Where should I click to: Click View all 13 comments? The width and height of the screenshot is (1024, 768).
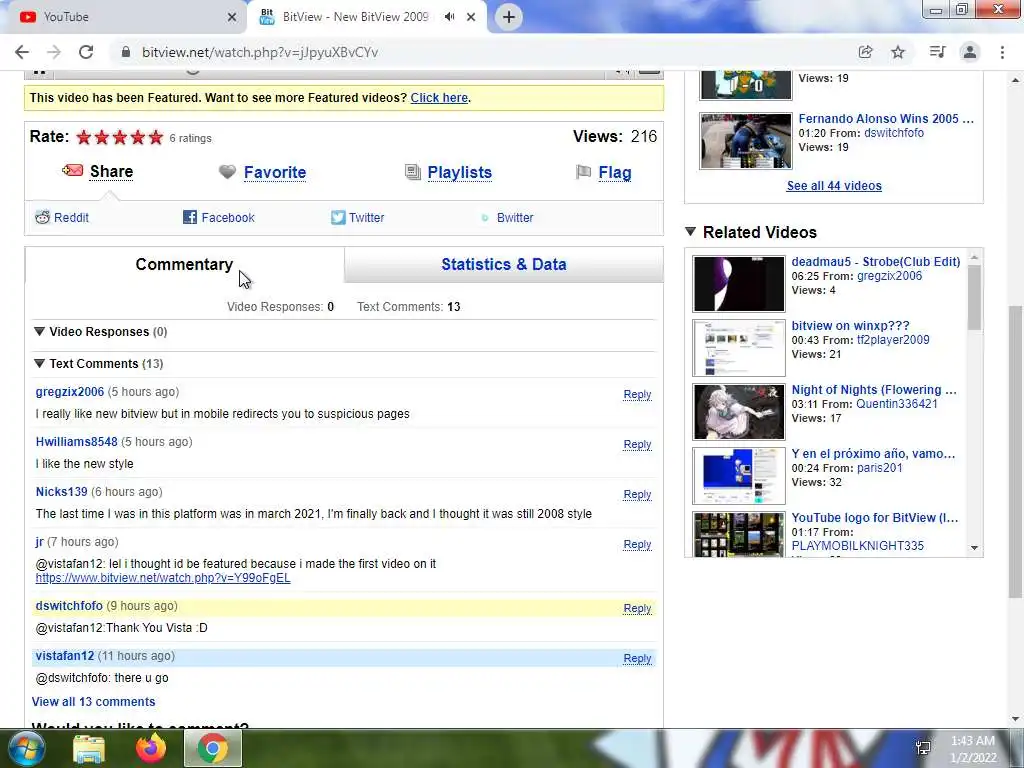click(x=93, y=701)
